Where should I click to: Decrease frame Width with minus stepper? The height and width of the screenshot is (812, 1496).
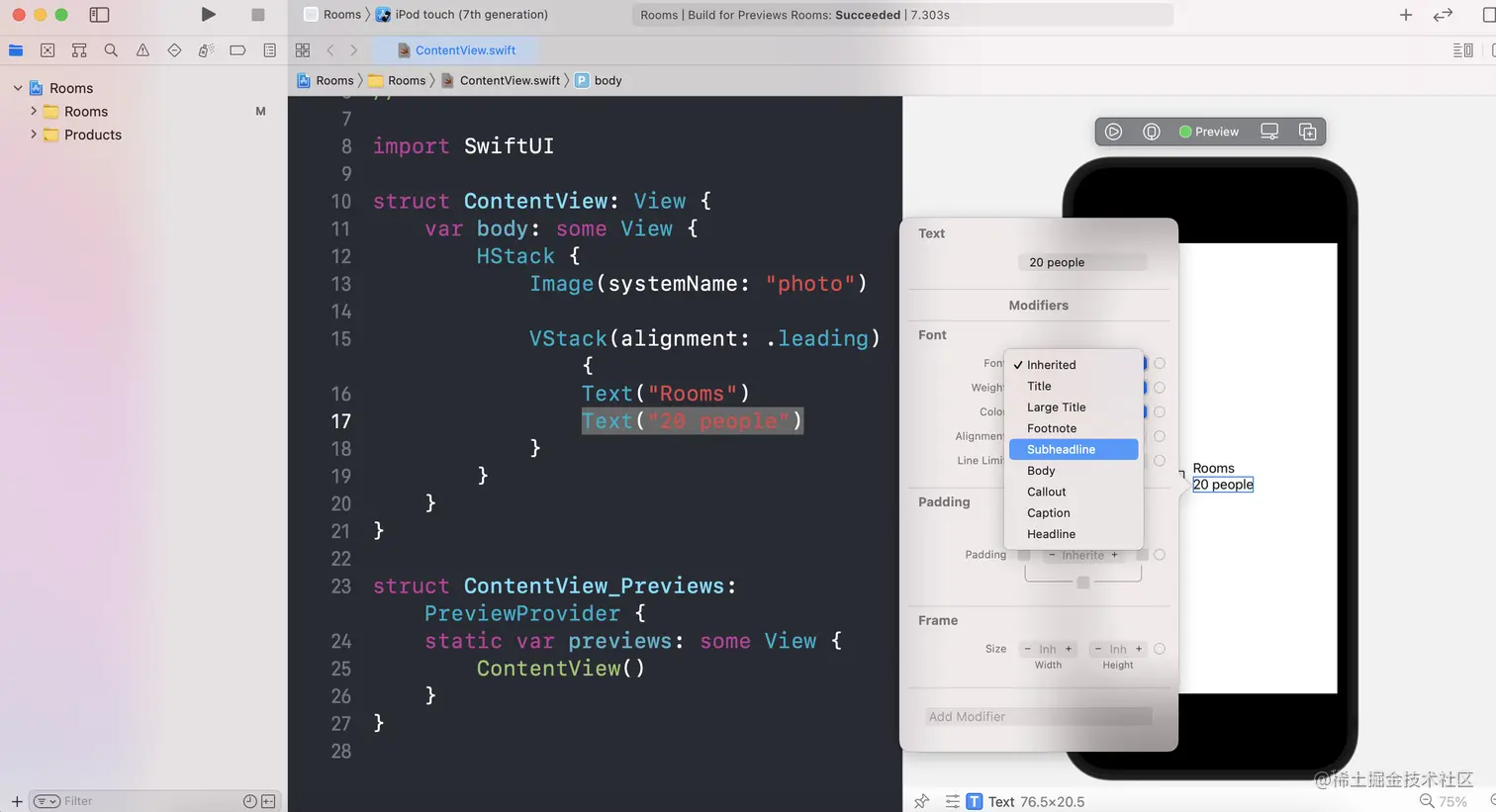(1027, 649)
